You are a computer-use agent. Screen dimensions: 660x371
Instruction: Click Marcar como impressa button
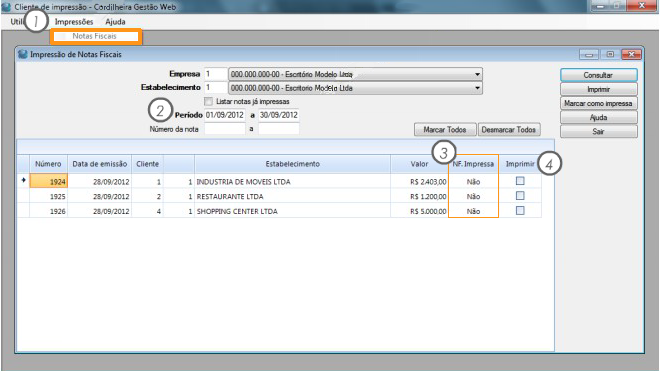point(598,103)
